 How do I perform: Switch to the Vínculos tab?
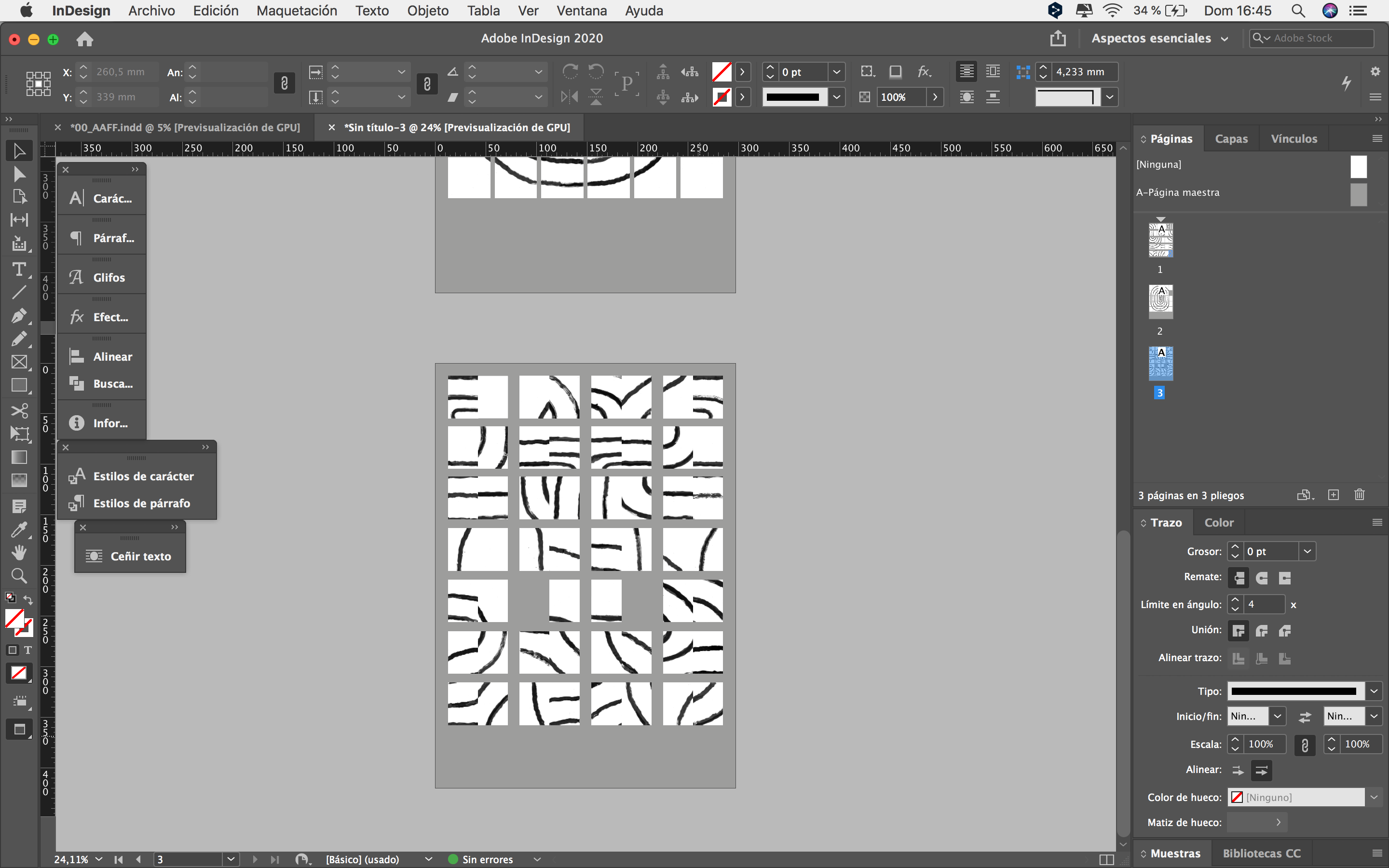(x=1294, y=139)
